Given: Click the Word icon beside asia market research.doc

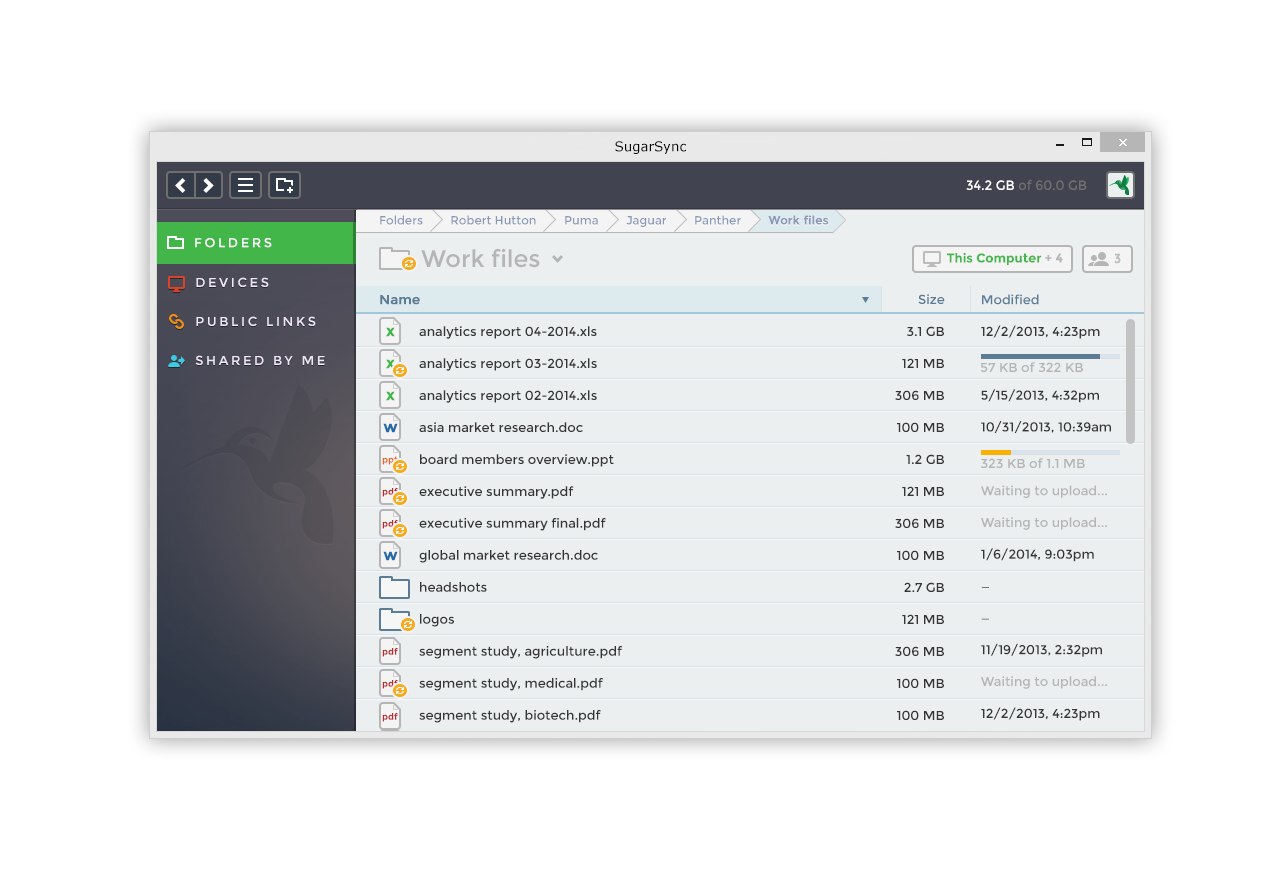Looking at the screenshot, I should (390, 427).
